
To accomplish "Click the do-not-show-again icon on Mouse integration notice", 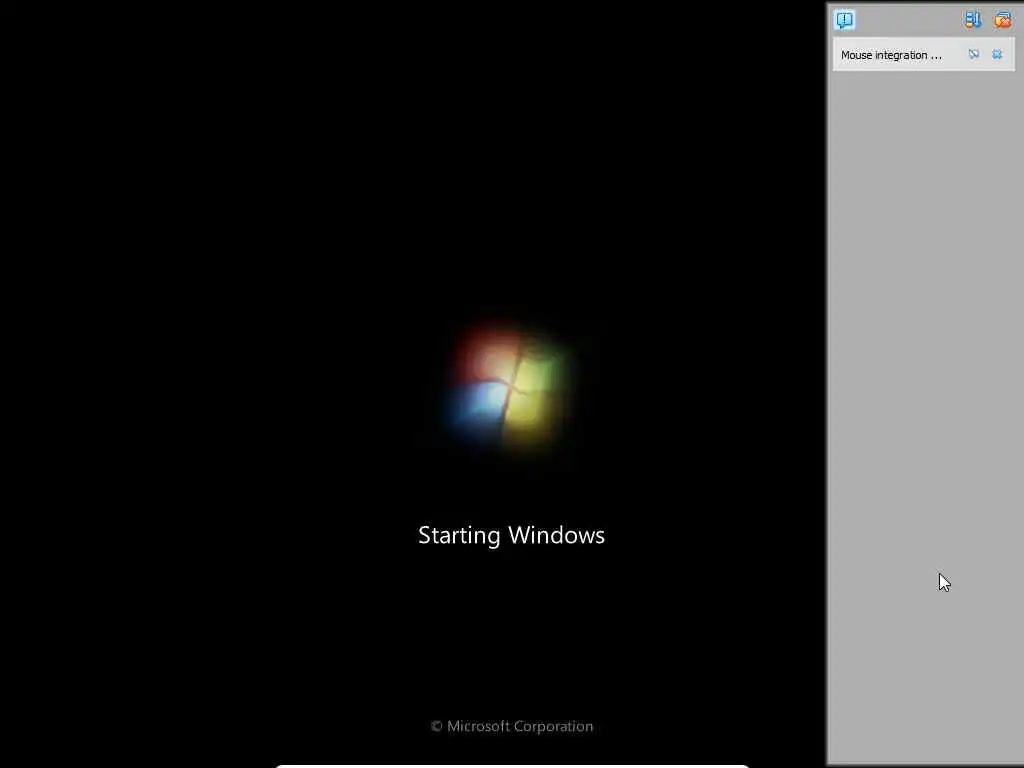I will coord(974,54).
